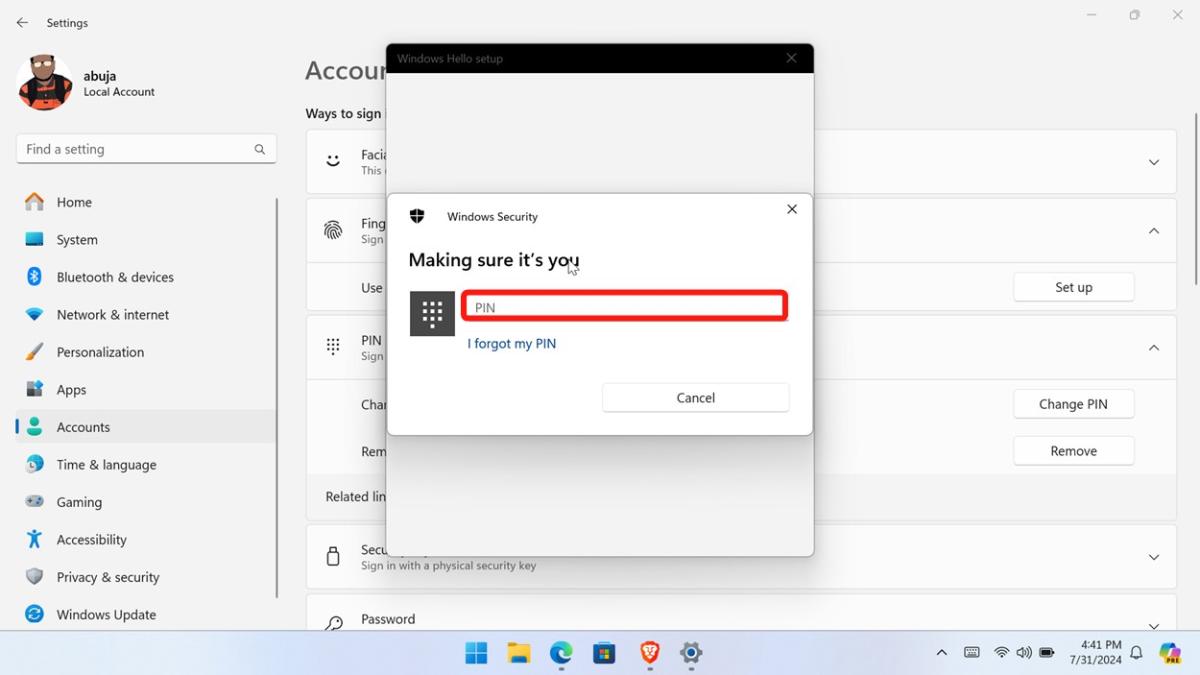This screenshot has height=675, width=1200.
Task: Click the facial recognition face icon
Action: coord(332,160)
